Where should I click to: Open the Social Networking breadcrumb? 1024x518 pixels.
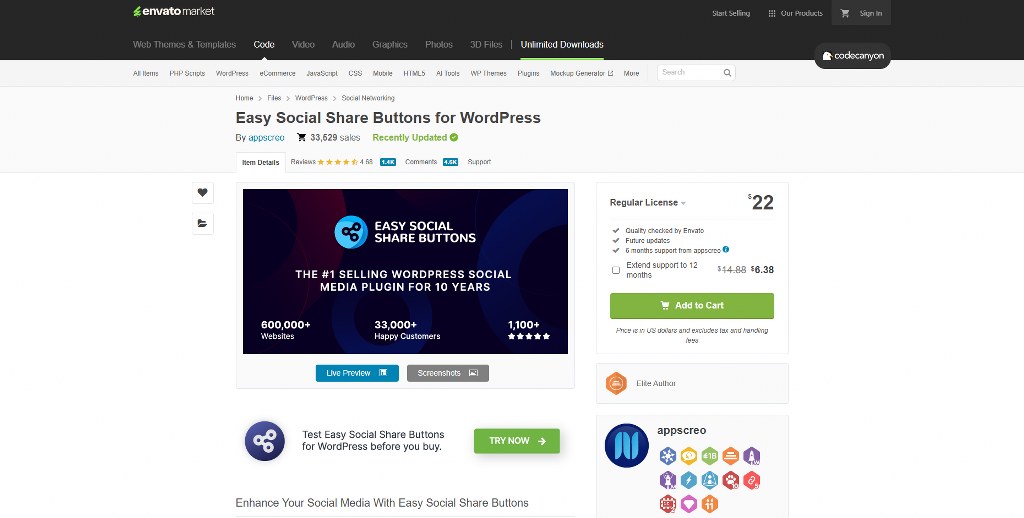click(368, 98)
